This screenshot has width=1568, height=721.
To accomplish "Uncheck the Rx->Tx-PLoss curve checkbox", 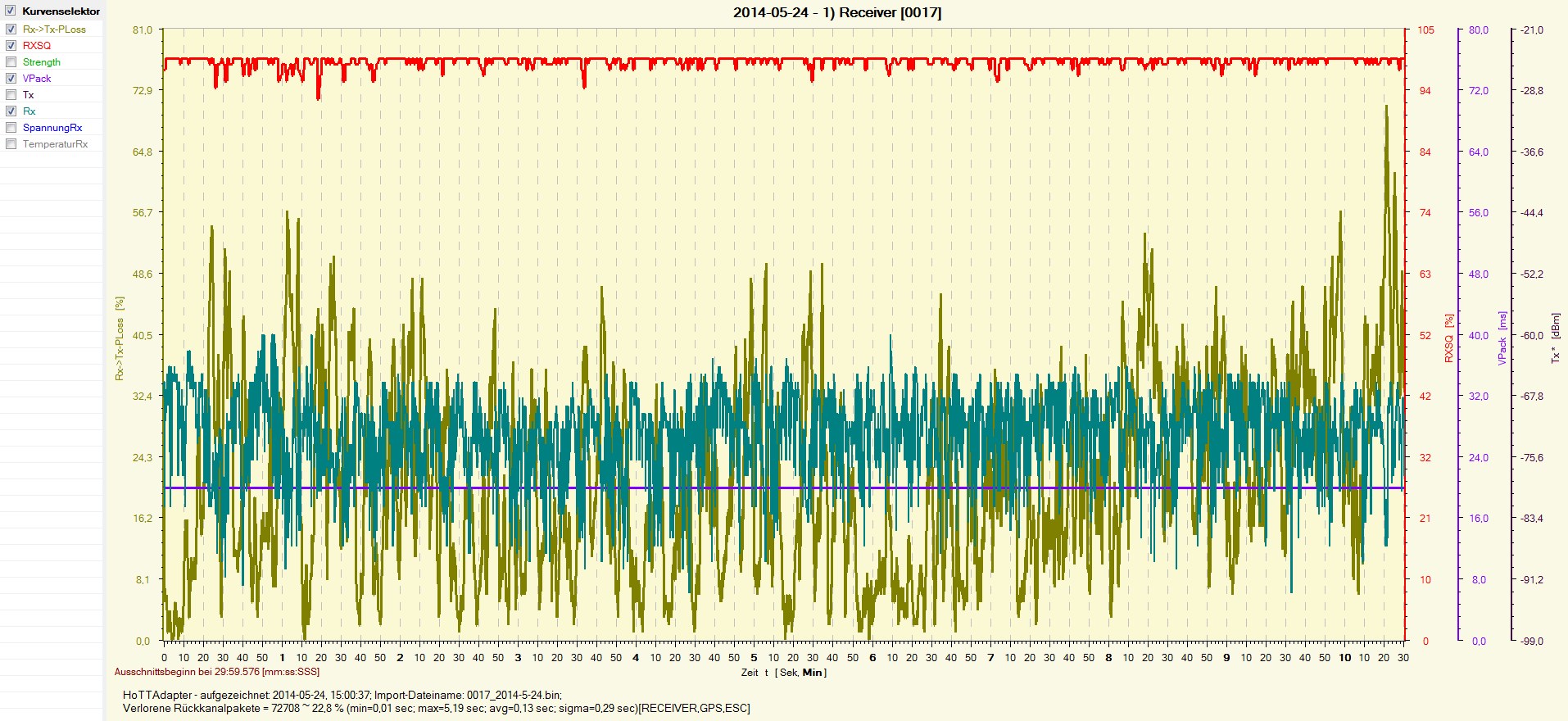I will (x=11, y=29).
